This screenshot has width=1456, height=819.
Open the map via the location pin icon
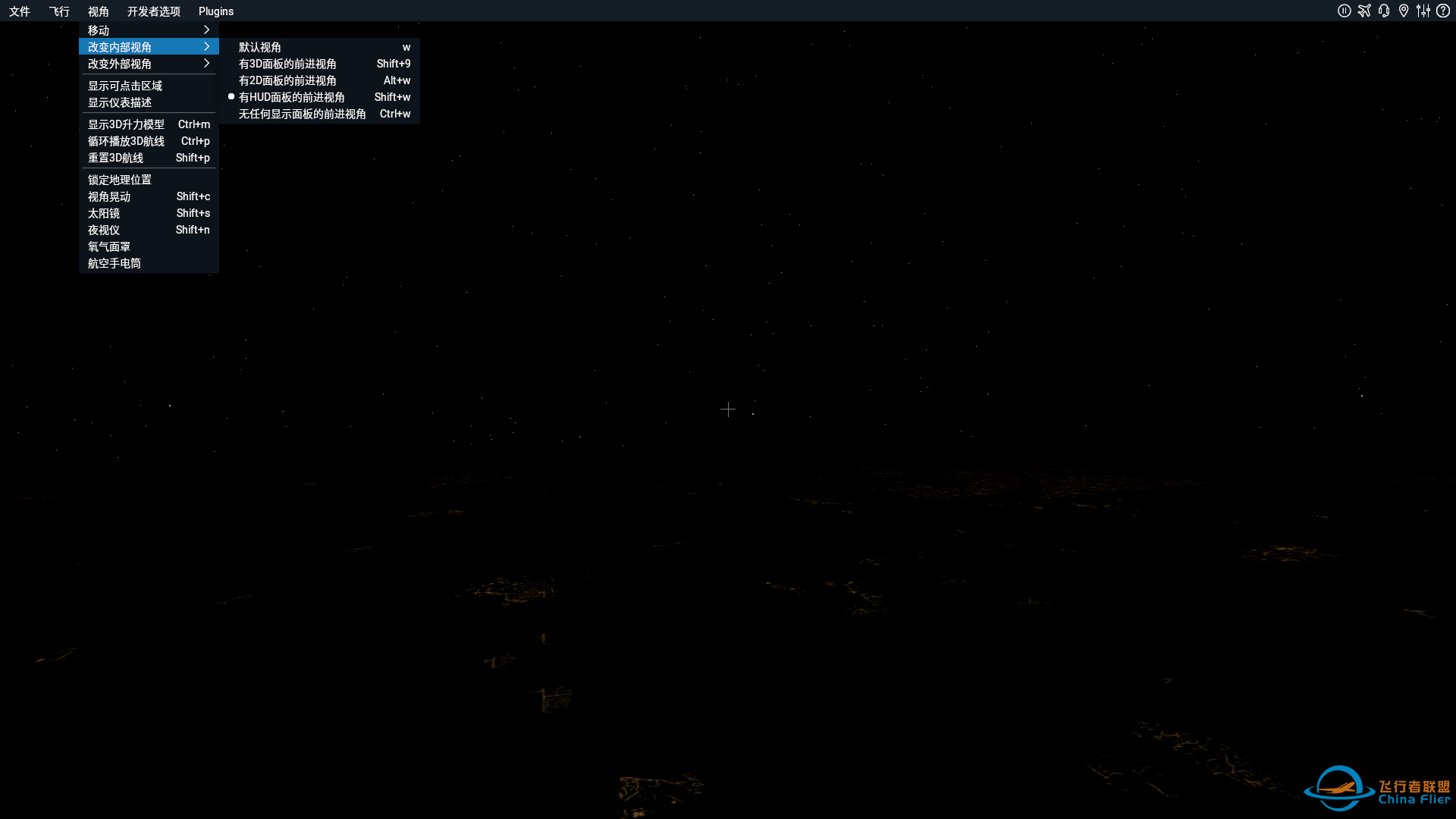pos(1404,11)
